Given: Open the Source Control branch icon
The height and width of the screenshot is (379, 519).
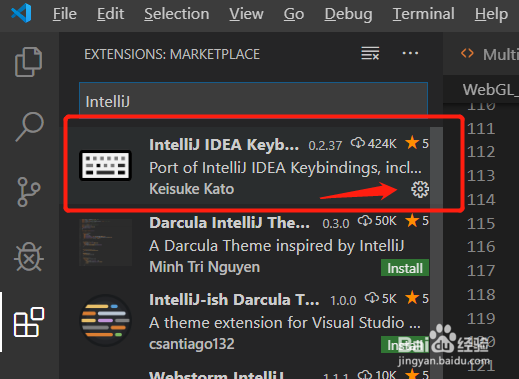Looking at the screenshot, I should pos(29,192).
